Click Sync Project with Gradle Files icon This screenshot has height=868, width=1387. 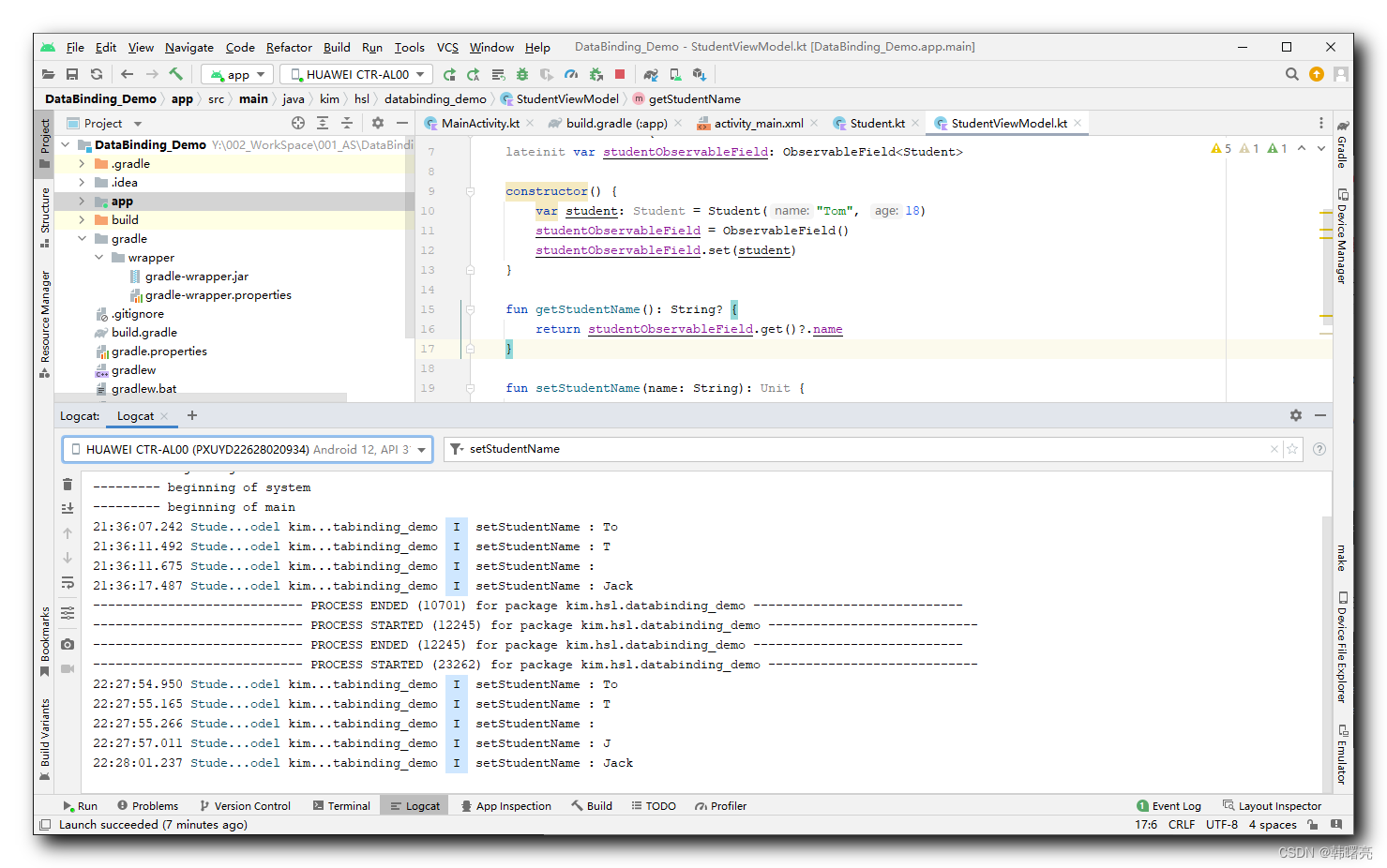pos(651,74)
